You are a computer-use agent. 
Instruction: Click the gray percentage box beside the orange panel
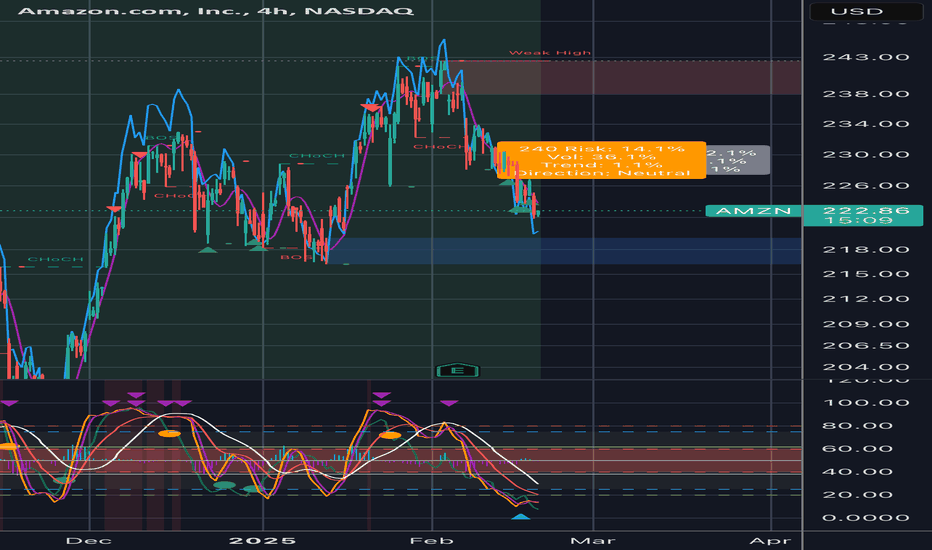738,160
